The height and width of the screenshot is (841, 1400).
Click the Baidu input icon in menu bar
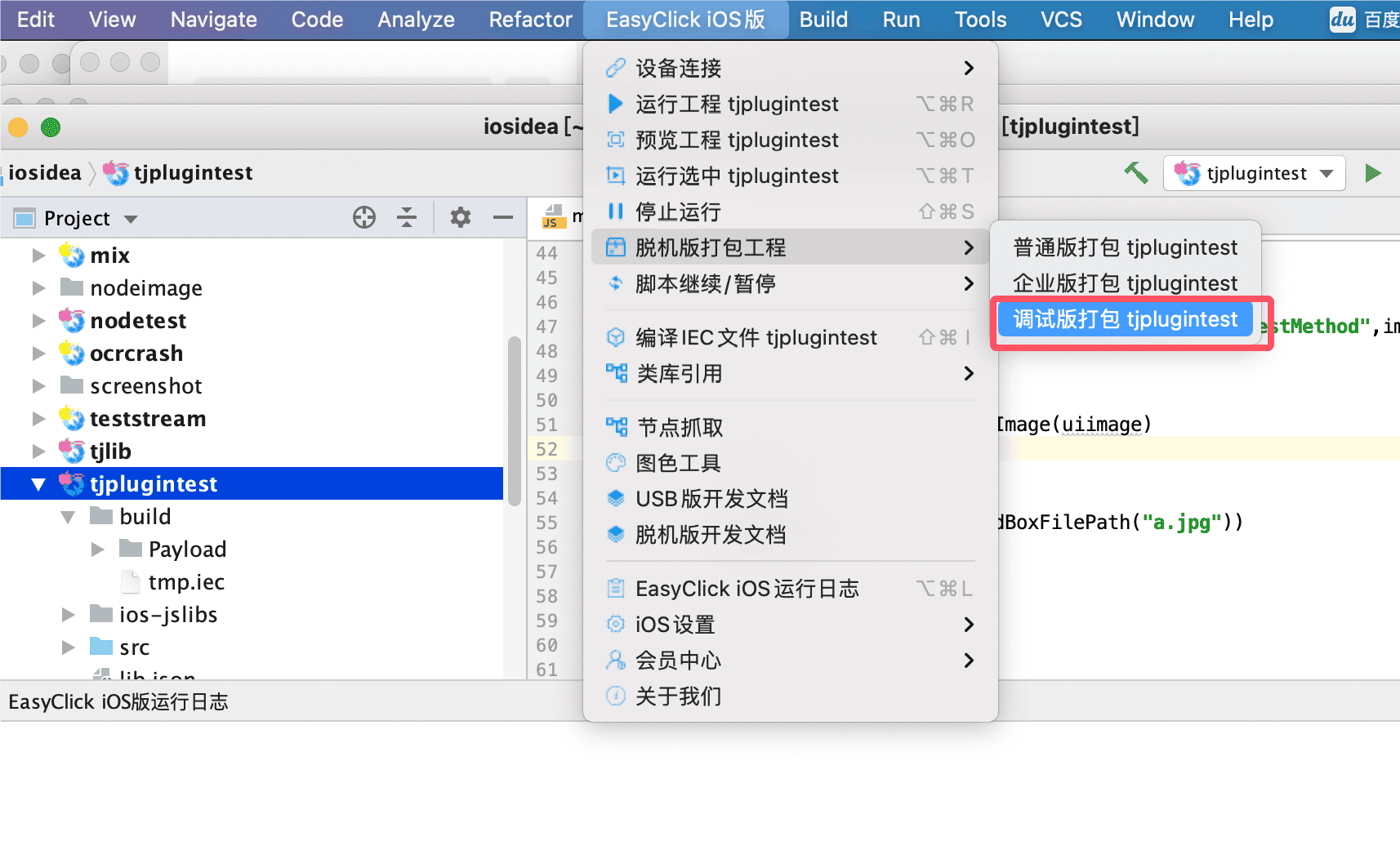(x=1343, y=20)
